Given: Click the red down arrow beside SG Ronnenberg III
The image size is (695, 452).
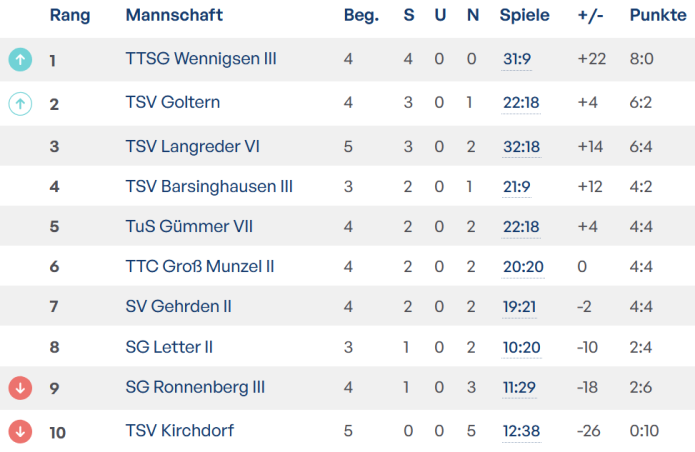Looking at the screenshot, I should pyautogui.click(x=20, y=387).
